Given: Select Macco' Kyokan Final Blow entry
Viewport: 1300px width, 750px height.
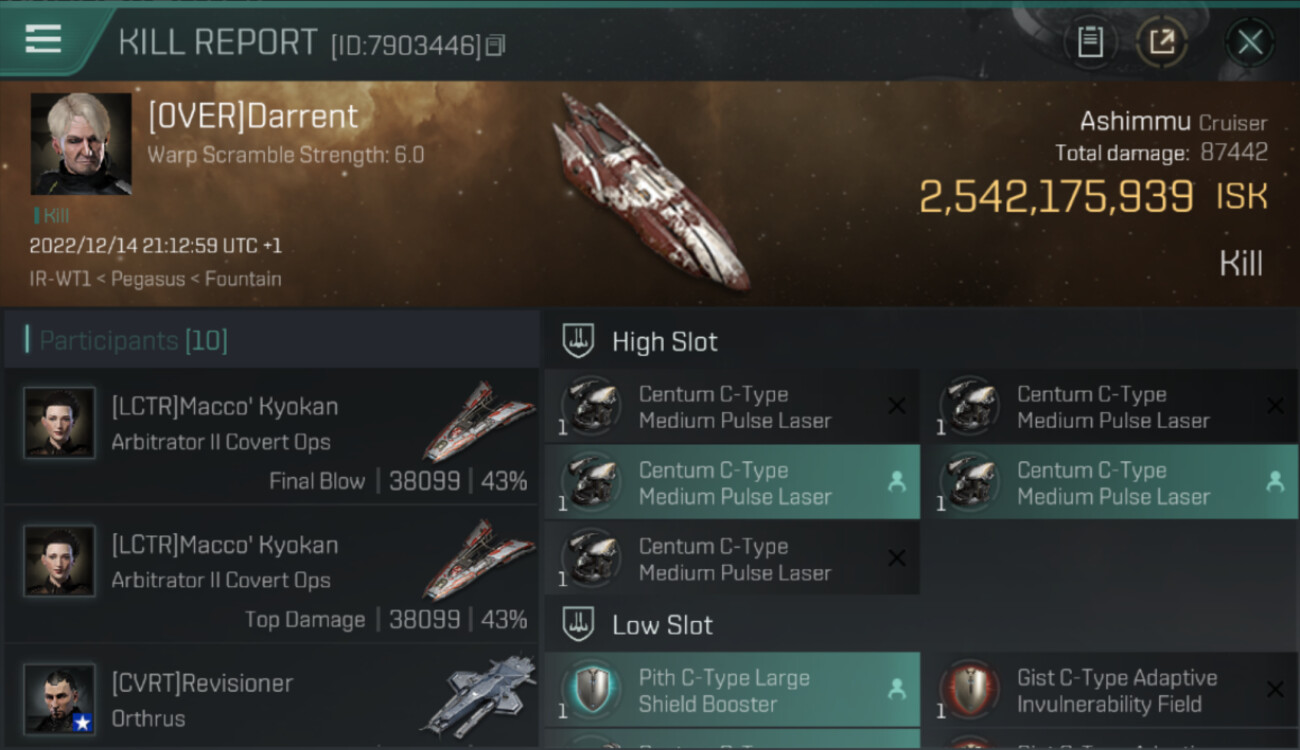Looking at the screenshot, I should click(x=272, y=437).
